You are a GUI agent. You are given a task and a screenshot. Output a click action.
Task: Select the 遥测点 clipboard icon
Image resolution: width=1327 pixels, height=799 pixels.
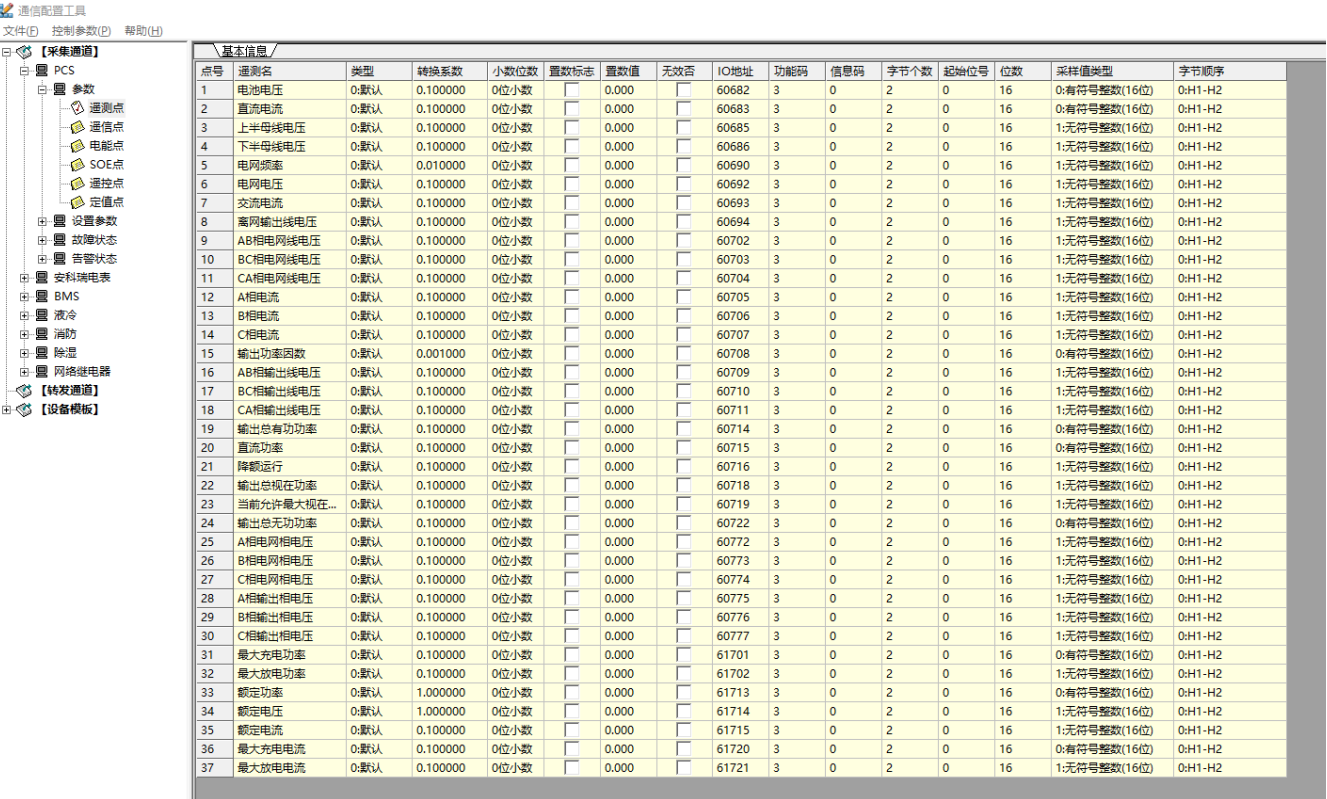[x=78, y=108]
